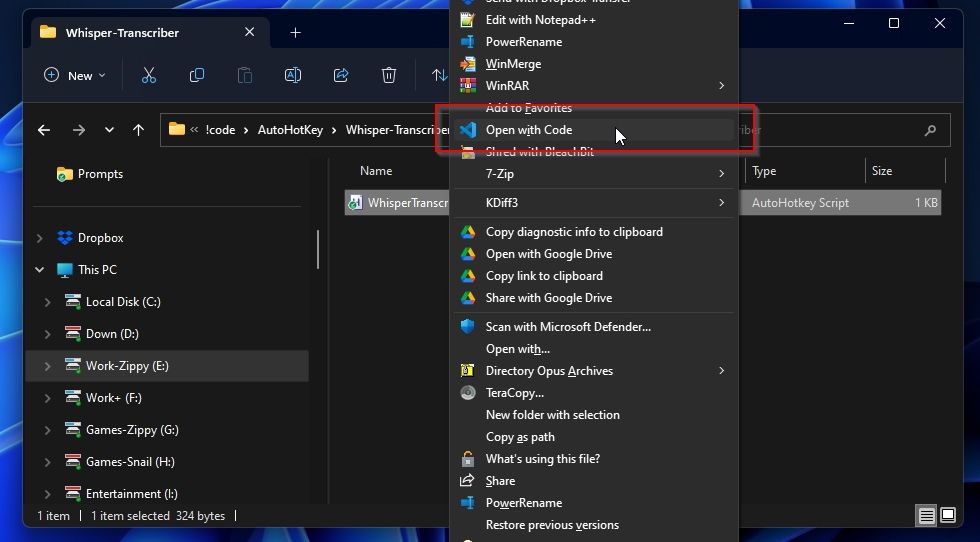Click the Delete trash can icon
The image size is (980, 542).
tap(389, 75)
